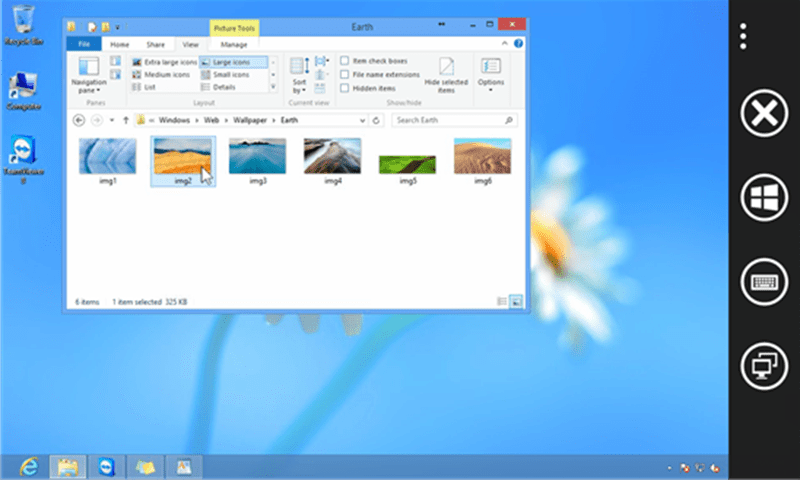
Task: Switch to large thumbnails via status bar icon
Action: tap(516, 301)
